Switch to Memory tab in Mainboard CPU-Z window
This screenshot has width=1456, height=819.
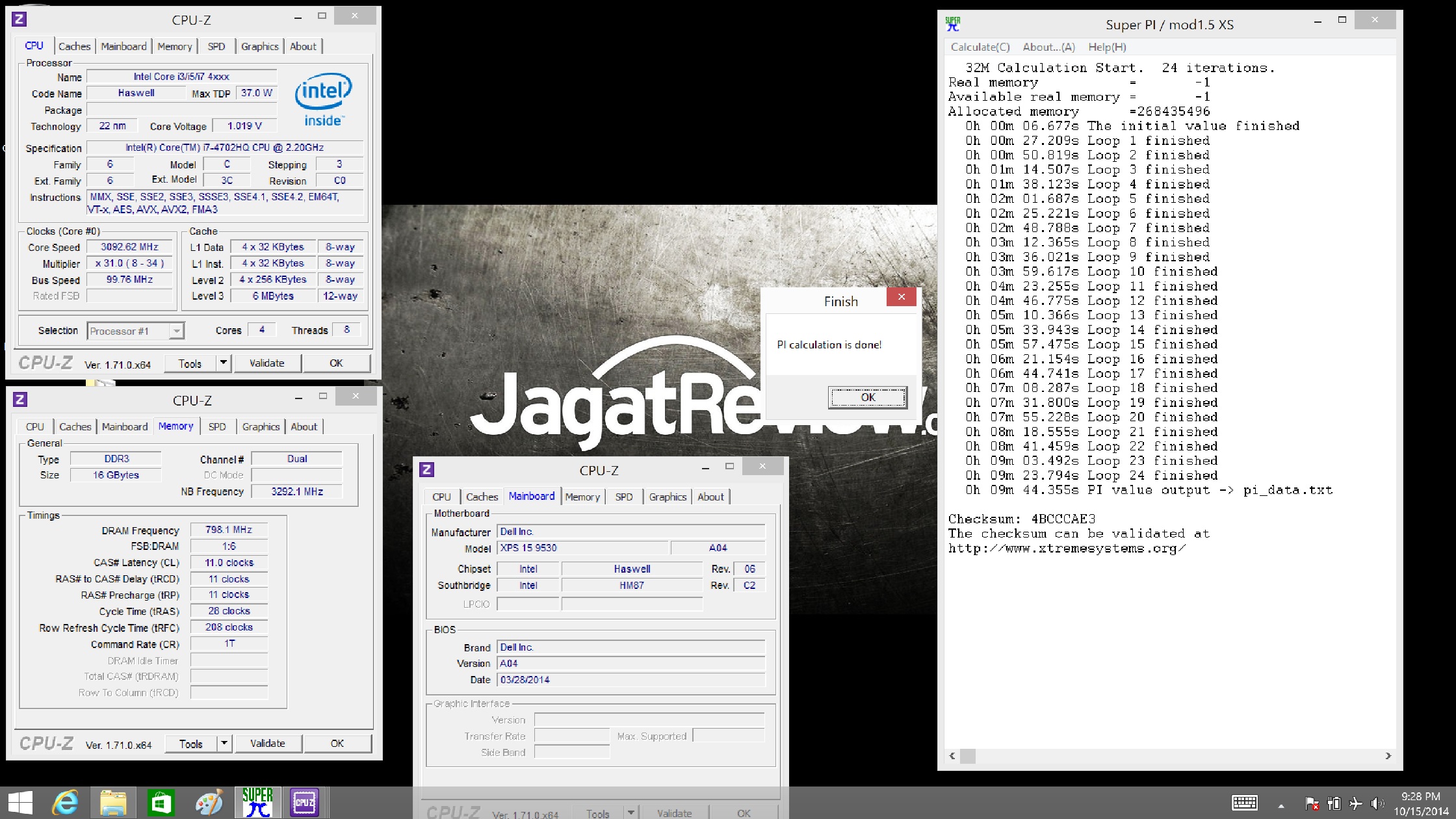point(582,497)
